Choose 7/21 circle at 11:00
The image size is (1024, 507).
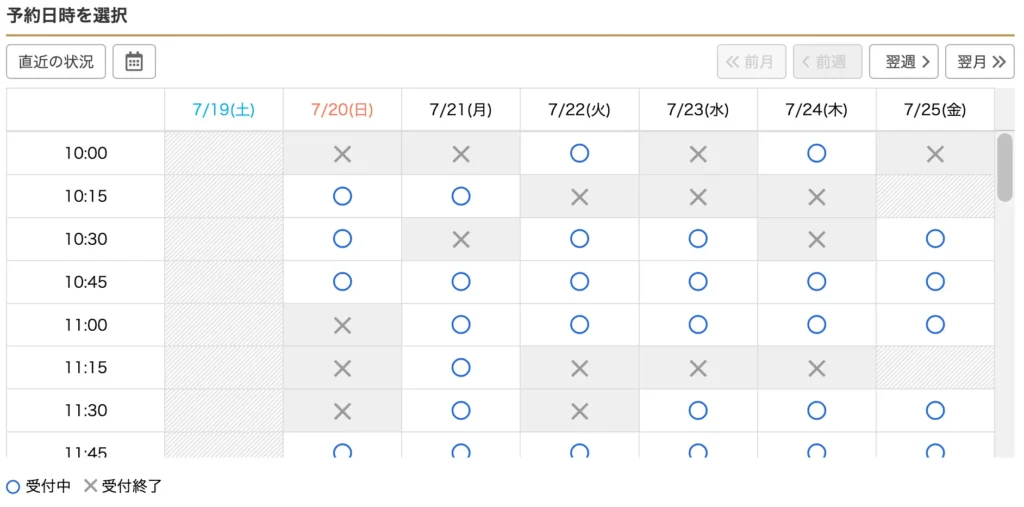coord(461,324)
